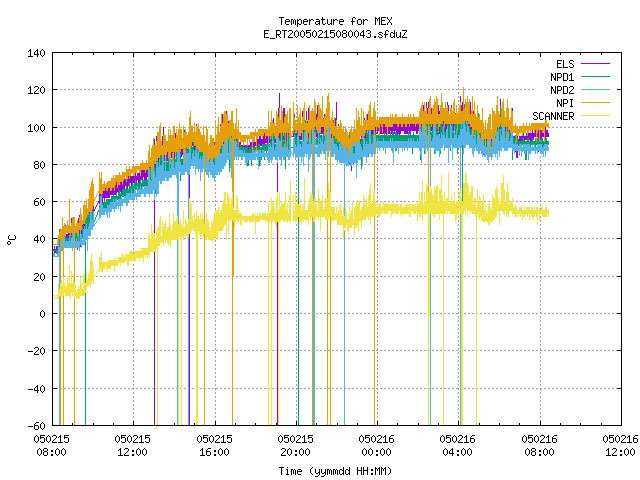Click the SCANNER legend label

tap(553, 116)
